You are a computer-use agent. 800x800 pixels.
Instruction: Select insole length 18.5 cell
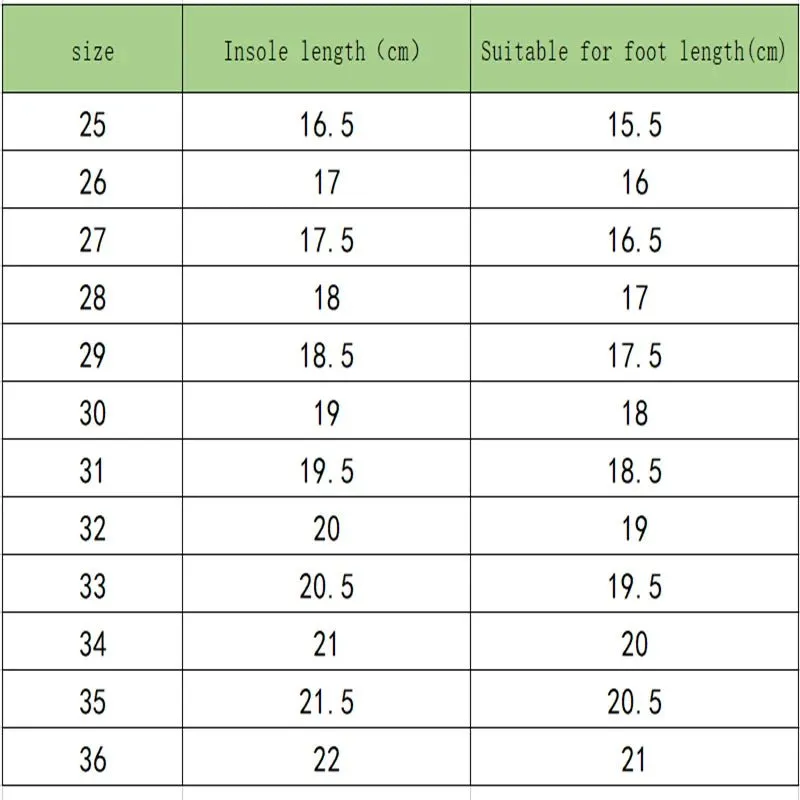327,353
